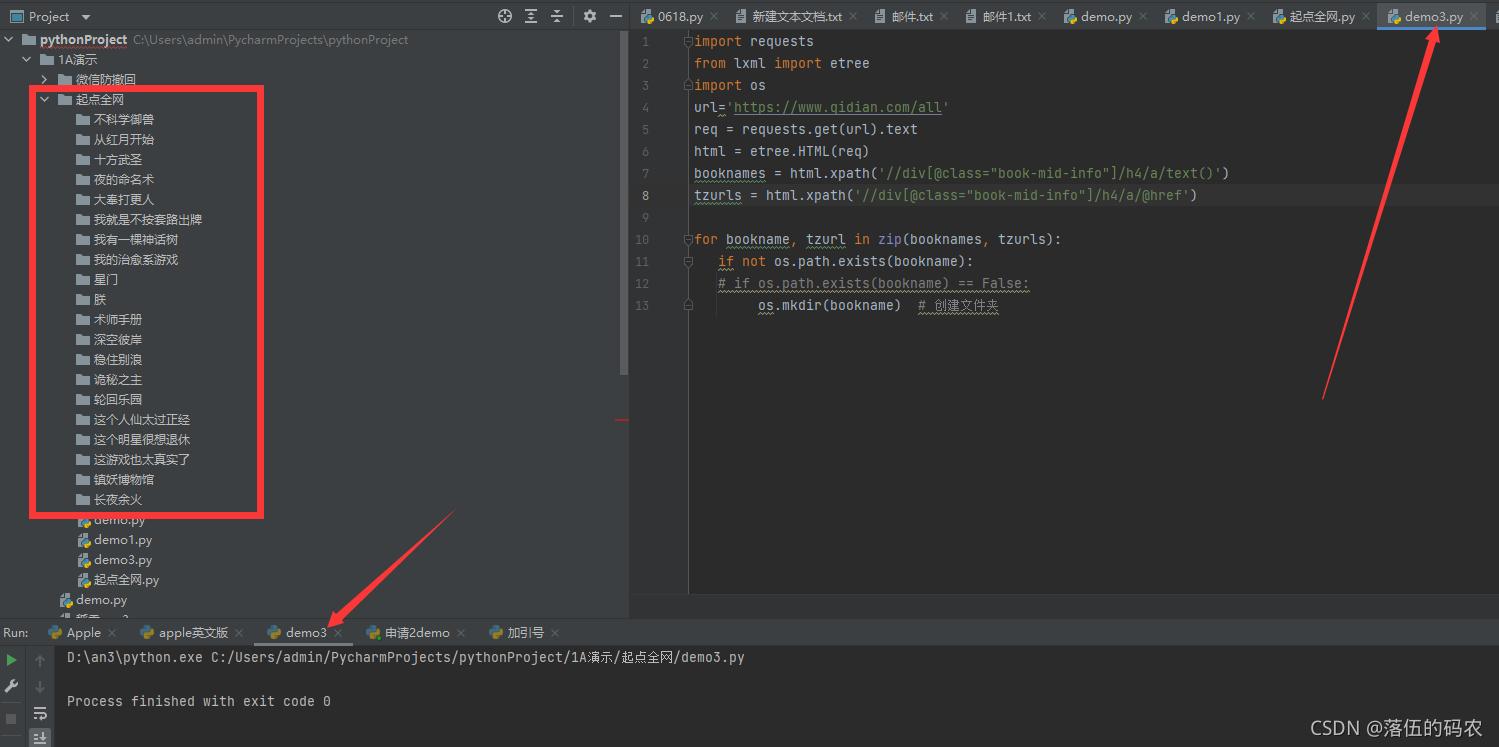Open Project panel settings gear icon
Image resolution: width=1499 pixels, height=747 pixels.
[589, 16]
